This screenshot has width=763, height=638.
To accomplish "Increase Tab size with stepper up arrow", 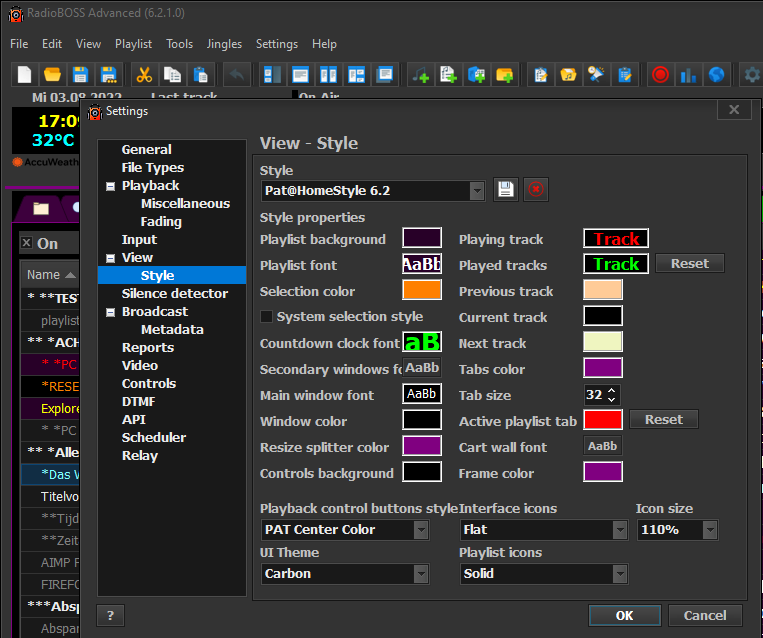I will coord(612,390).
